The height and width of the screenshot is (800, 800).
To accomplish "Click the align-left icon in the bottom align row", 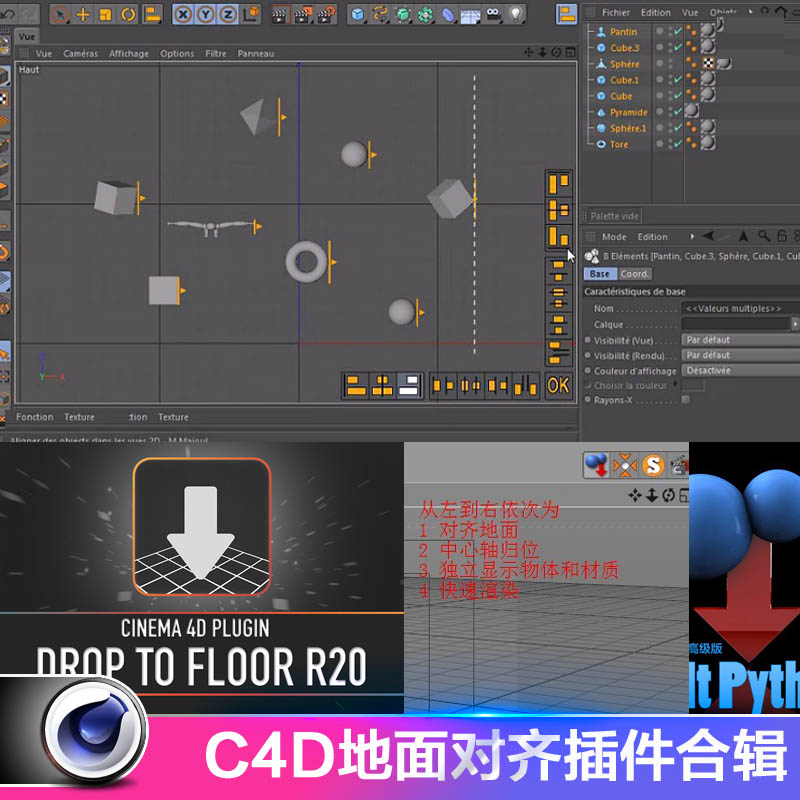I will click(x=356, y=385).
